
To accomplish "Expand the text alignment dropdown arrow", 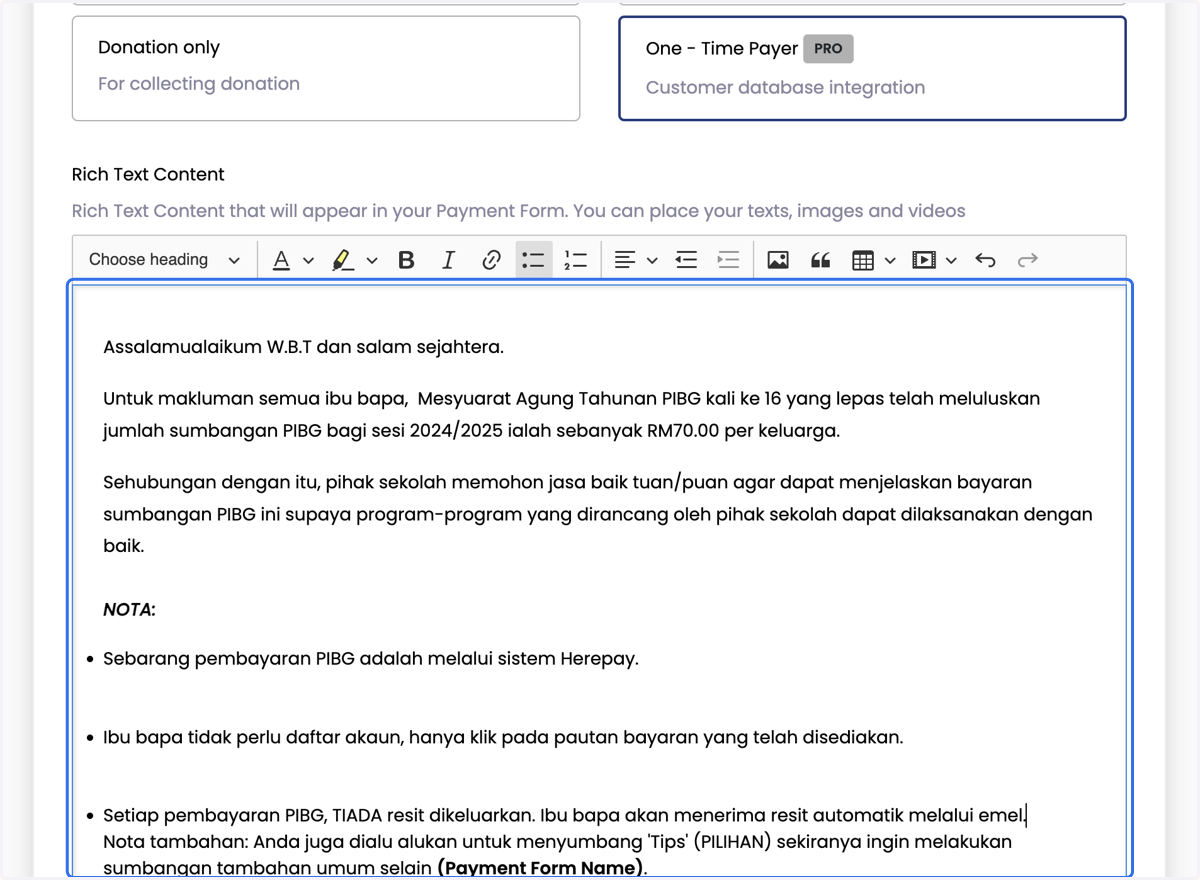I will 652,261.
